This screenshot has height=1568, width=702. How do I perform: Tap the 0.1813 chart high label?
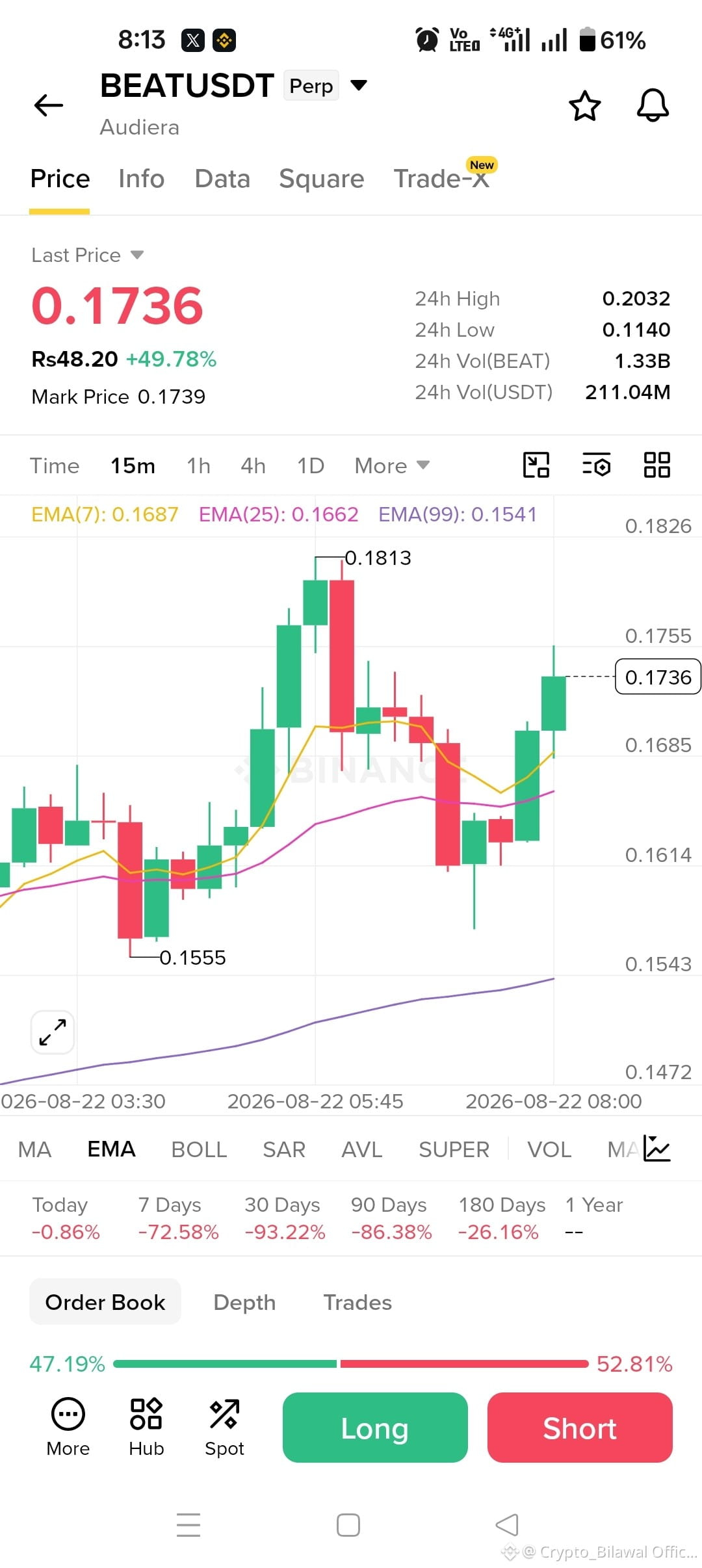coord(378,558)
